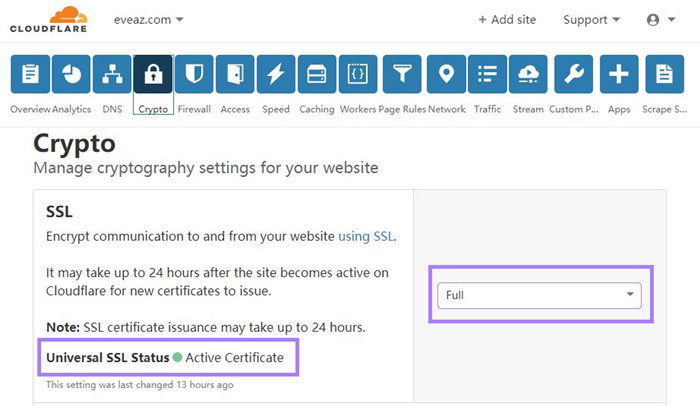Open the Access door icon
The width and height of the screenshot is (700, 406).
(235, 74)
